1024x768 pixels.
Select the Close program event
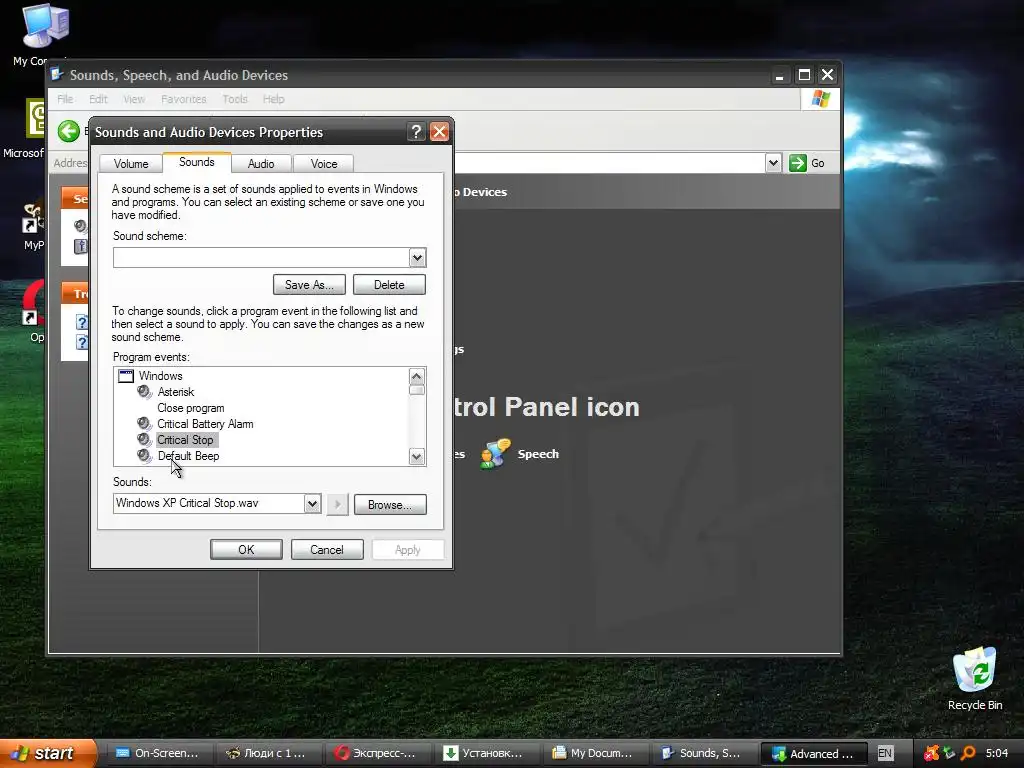pyautogui.click(x=191, y=408)
